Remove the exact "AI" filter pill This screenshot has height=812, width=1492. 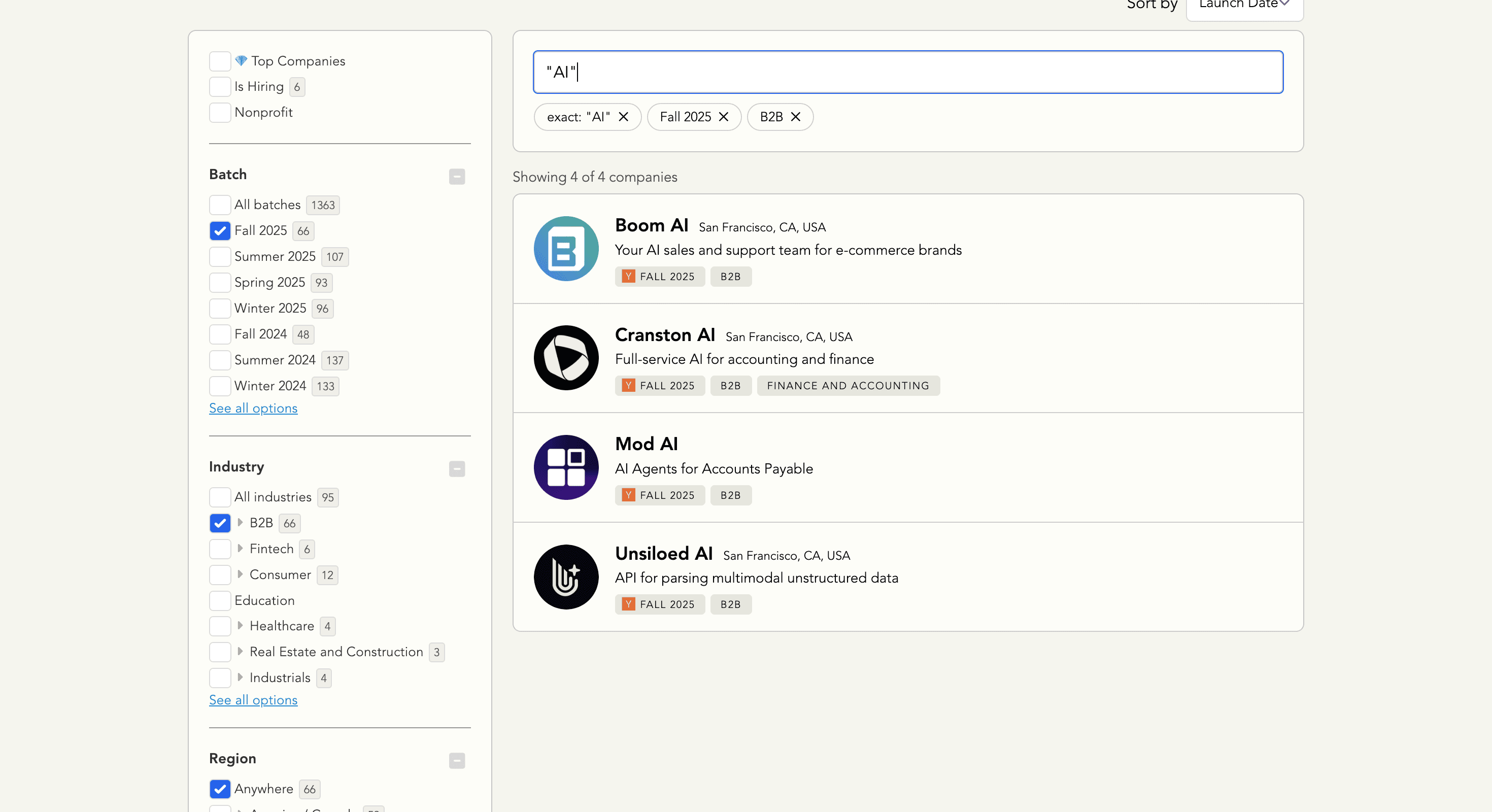[623, 117]
